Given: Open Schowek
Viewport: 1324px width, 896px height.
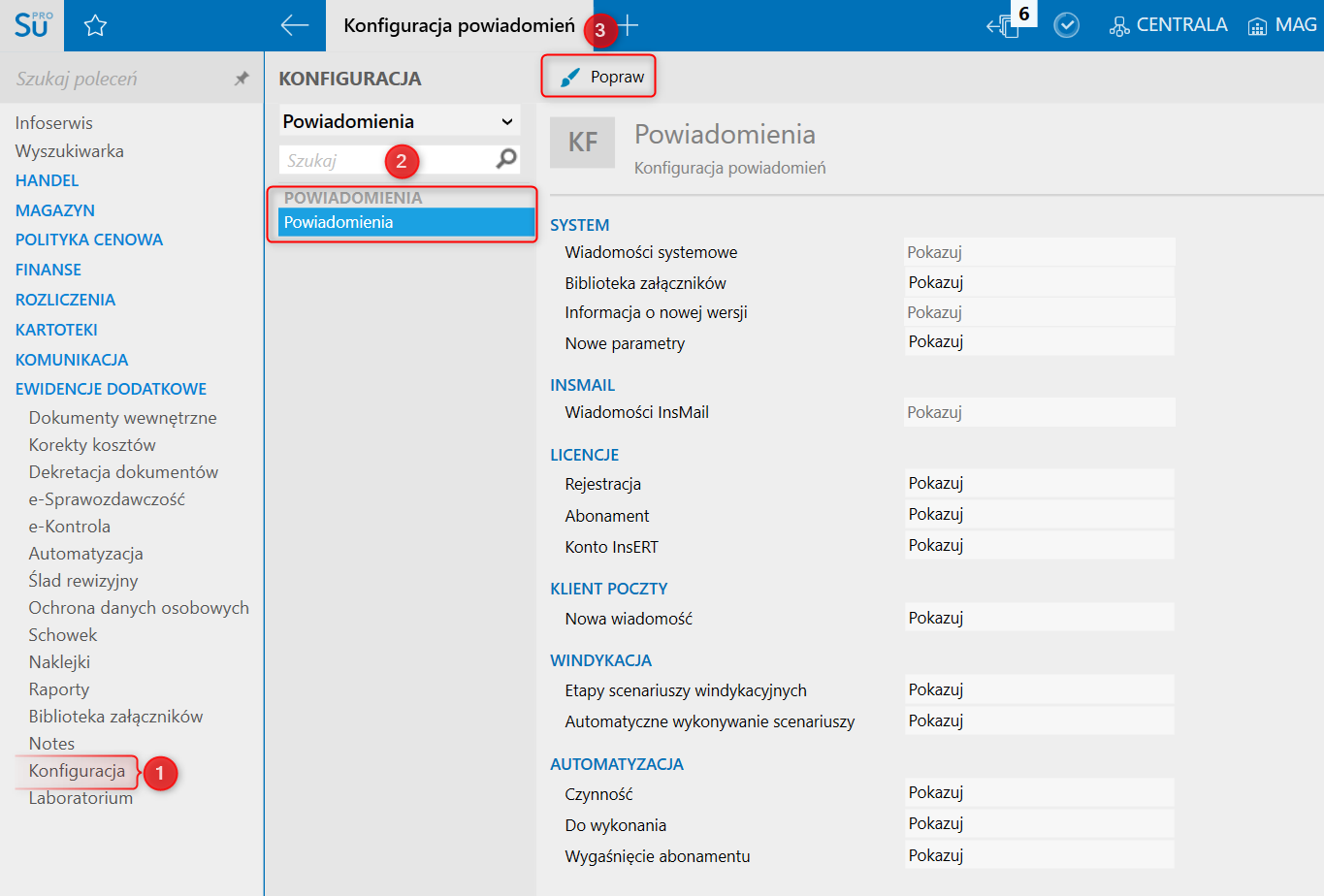Looking at the screenshot, I should (63, 635).
